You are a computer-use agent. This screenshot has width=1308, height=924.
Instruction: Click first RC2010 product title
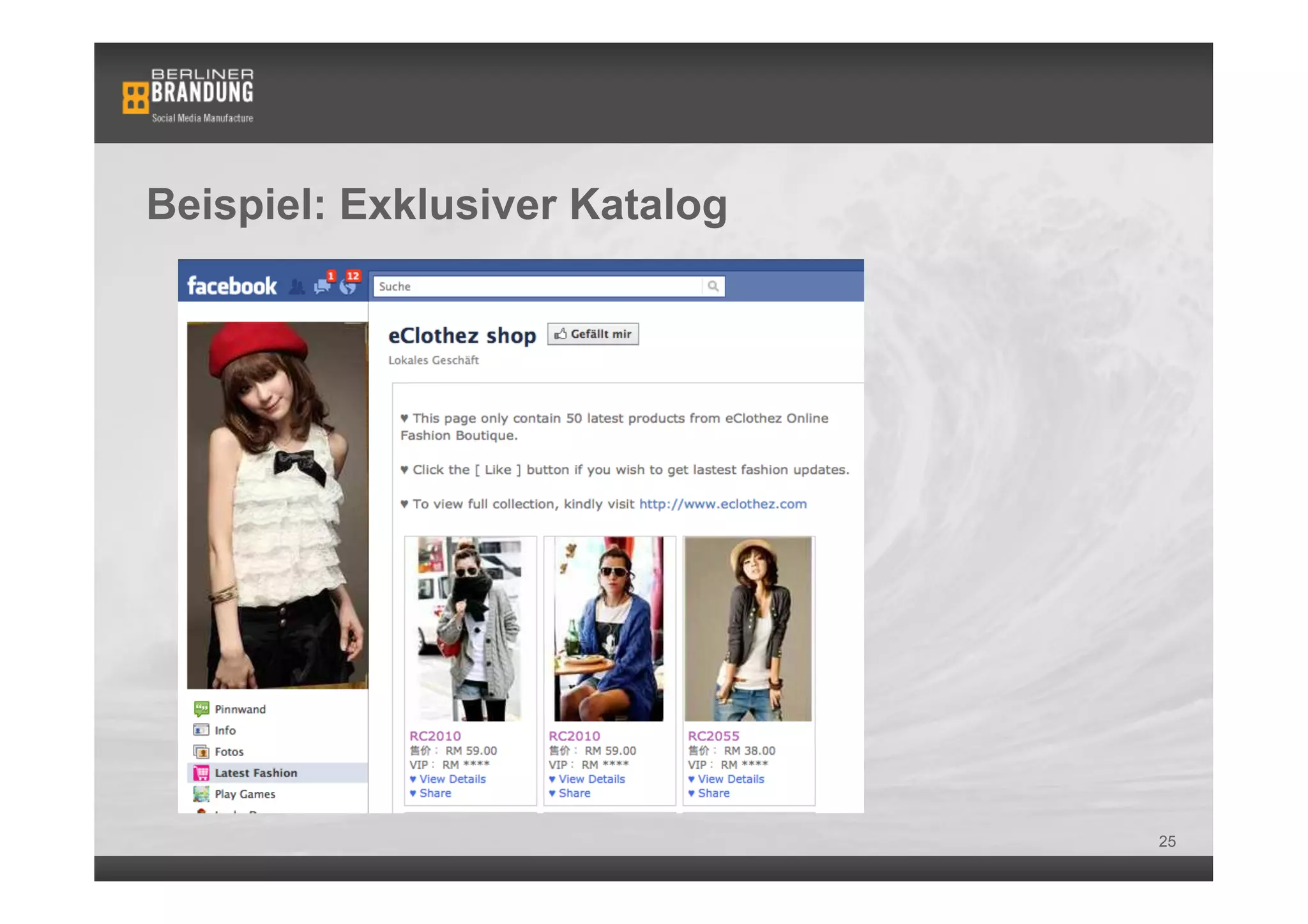[435, 736]
